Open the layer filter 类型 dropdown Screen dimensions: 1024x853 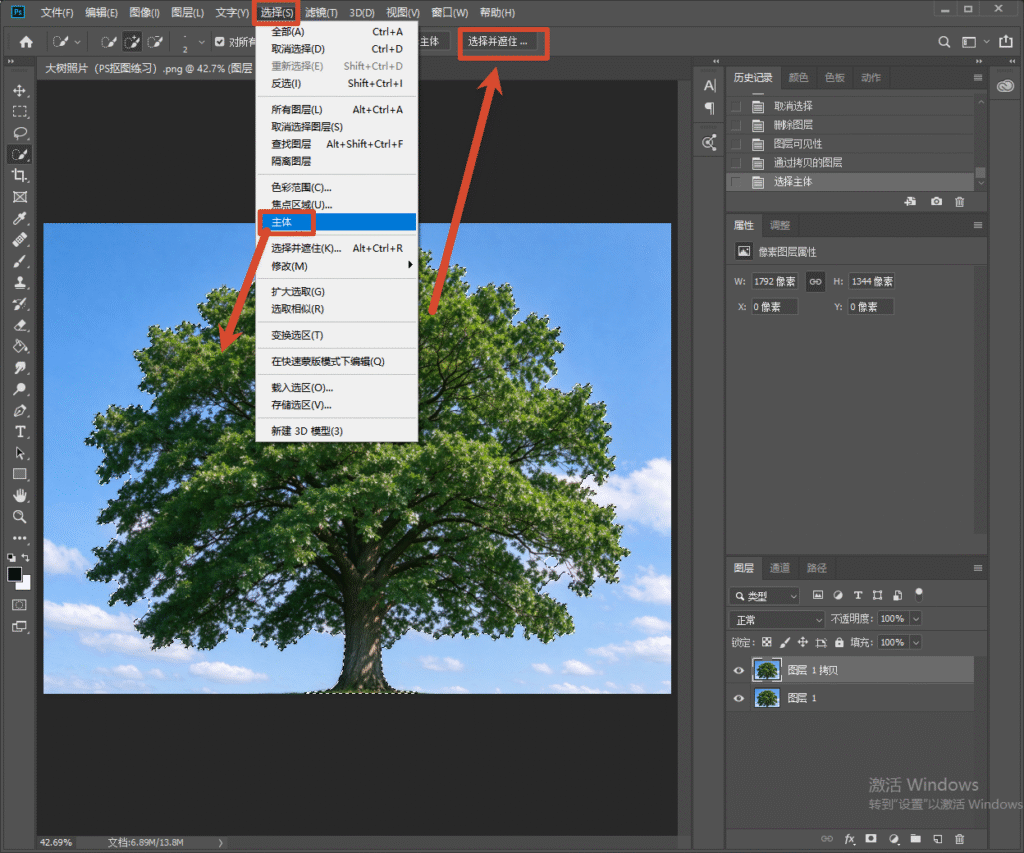(764, 596)
